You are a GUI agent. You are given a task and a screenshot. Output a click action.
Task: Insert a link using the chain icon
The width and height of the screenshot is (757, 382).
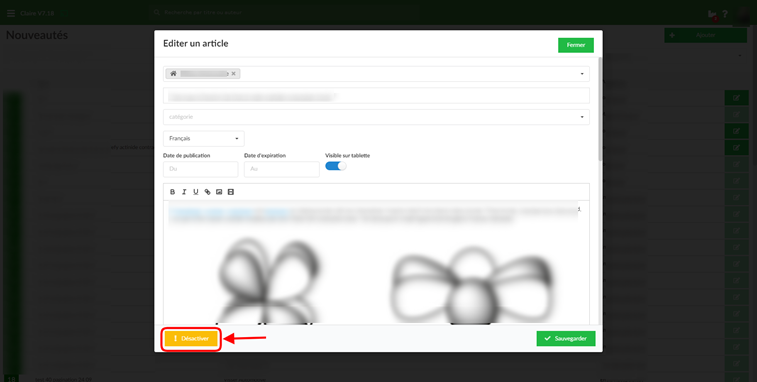[x=207, y=192]
